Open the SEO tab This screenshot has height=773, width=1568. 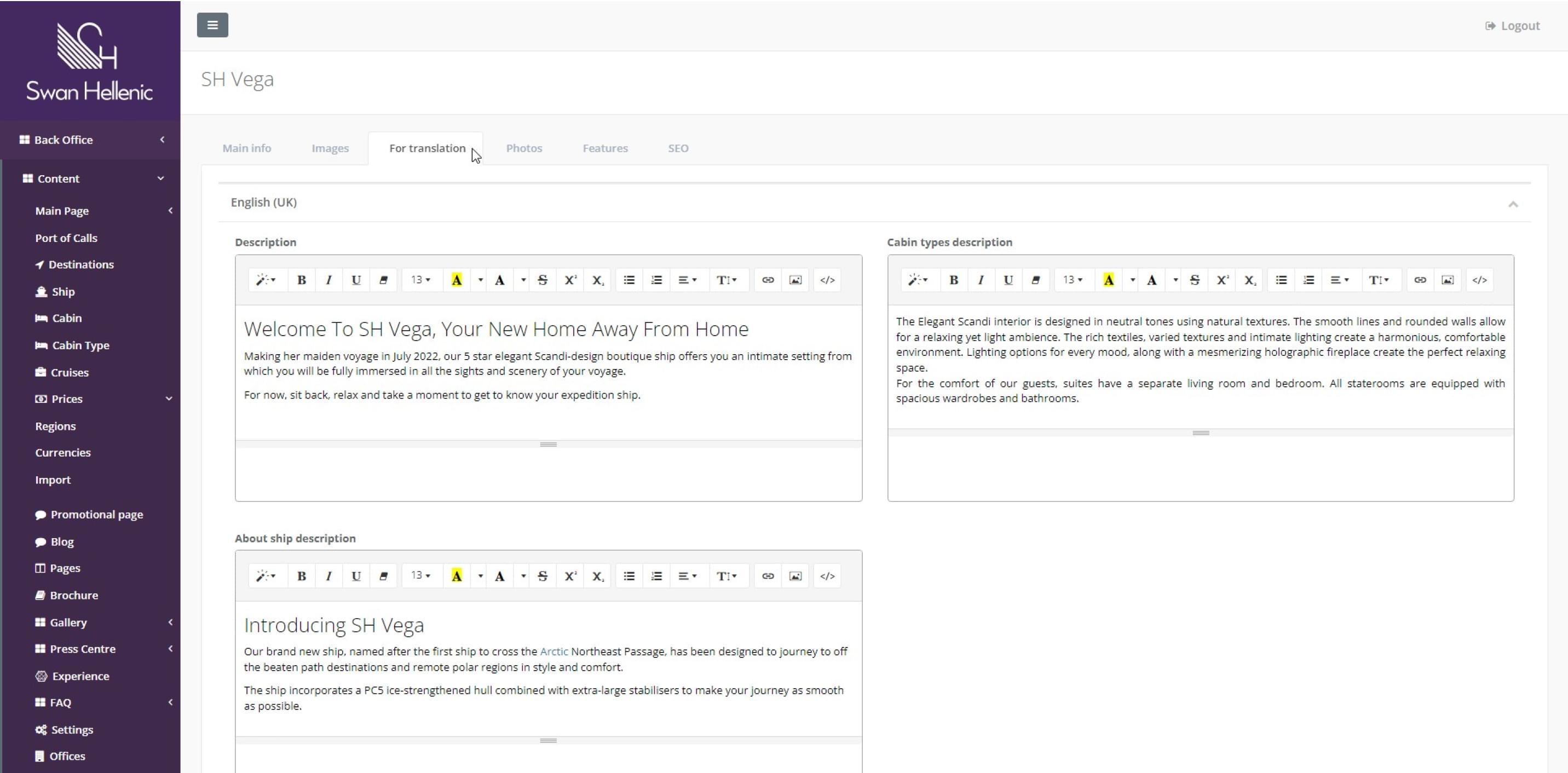click(677, 148)
